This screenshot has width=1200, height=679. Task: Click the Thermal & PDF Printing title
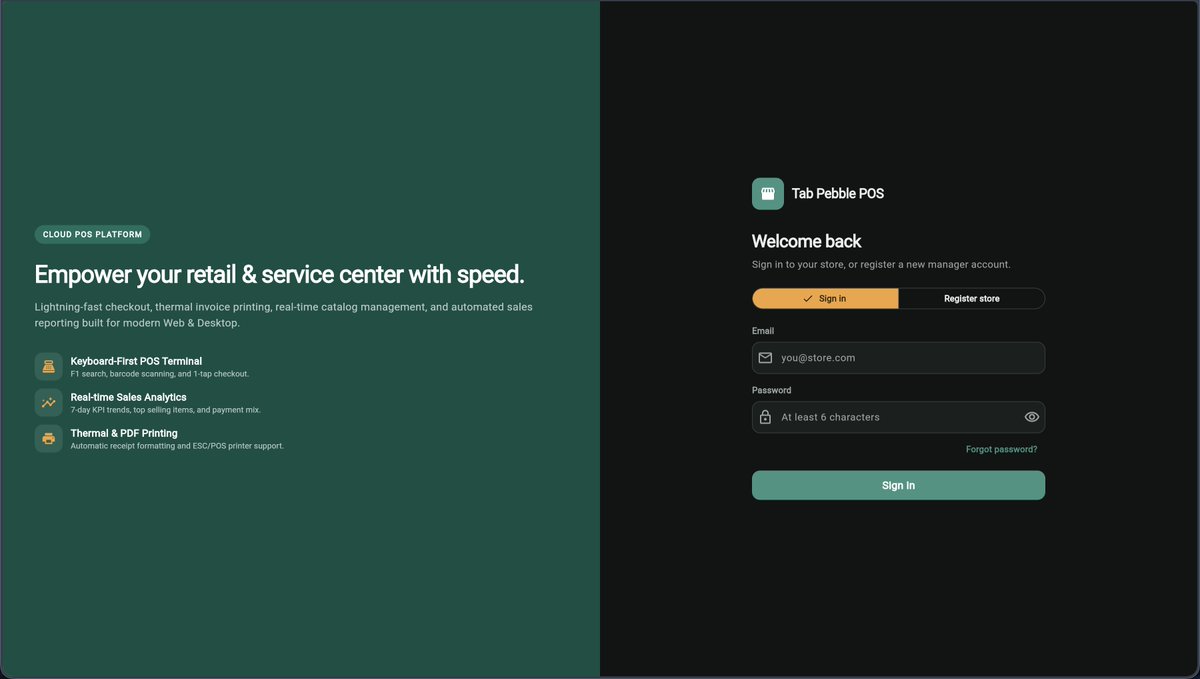(x=124, y=433)
